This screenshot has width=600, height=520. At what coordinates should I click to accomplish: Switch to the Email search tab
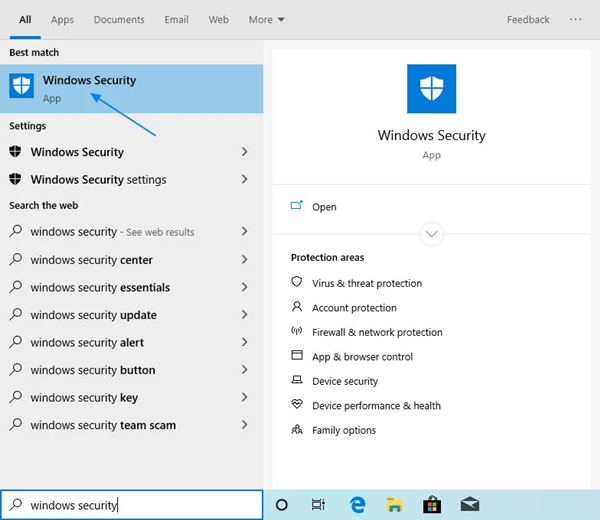pyautogui.click(x=176, y=20)
